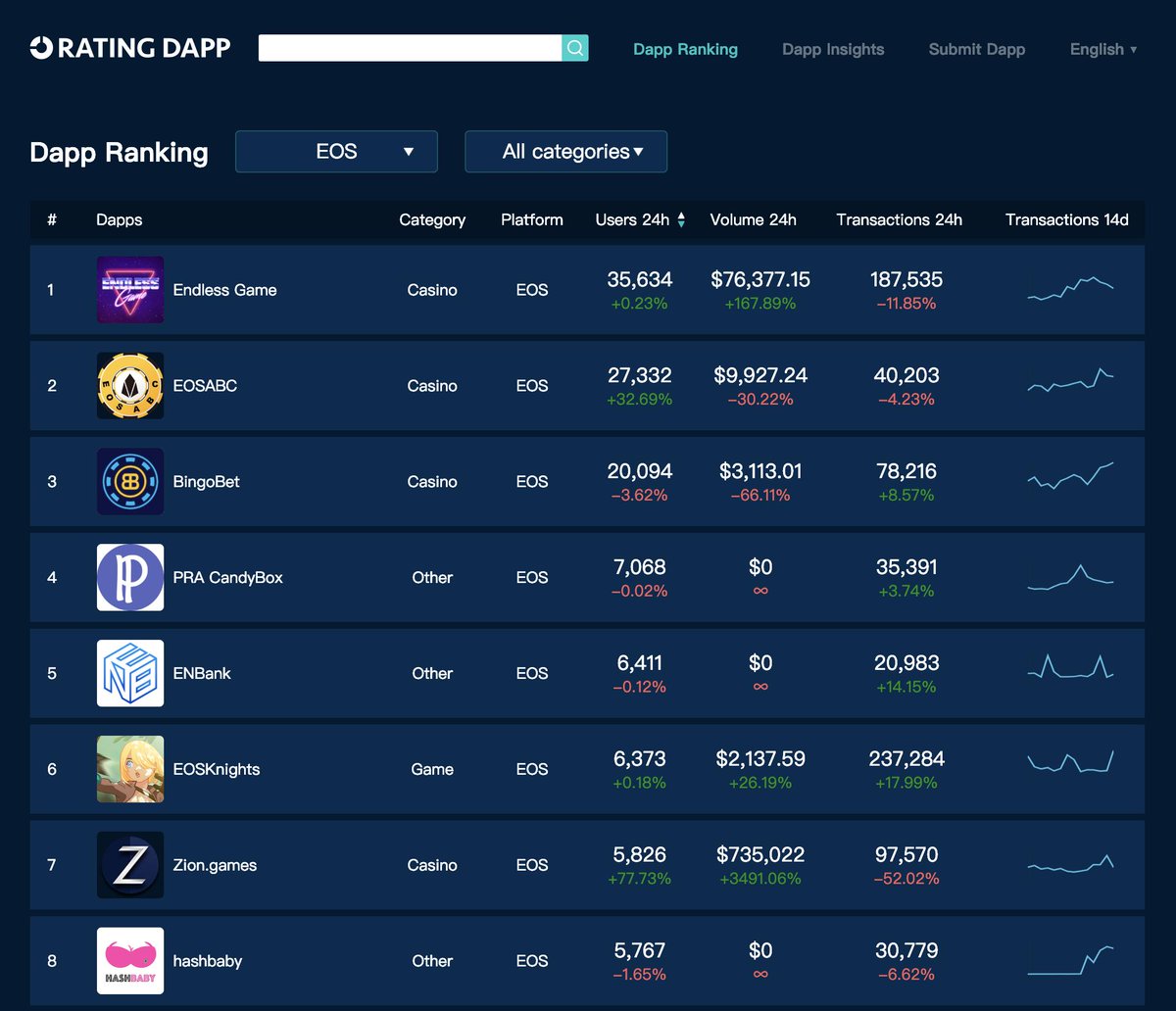1176x1011 pixels.
Task: Click the 237,284 transactions value
Action: [906, 759]
